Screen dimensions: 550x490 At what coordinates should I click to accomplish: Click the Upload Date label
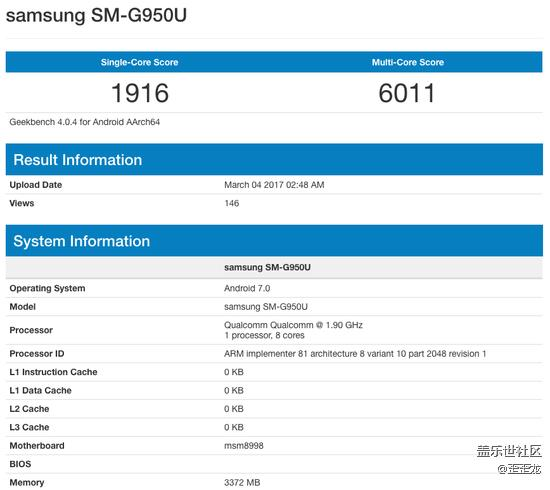pos(36,185)
